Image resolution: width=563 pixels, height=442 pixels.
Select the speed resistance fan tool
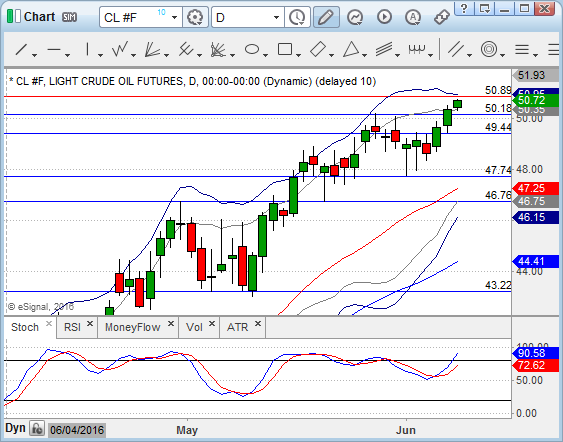(x=218, y=50)
